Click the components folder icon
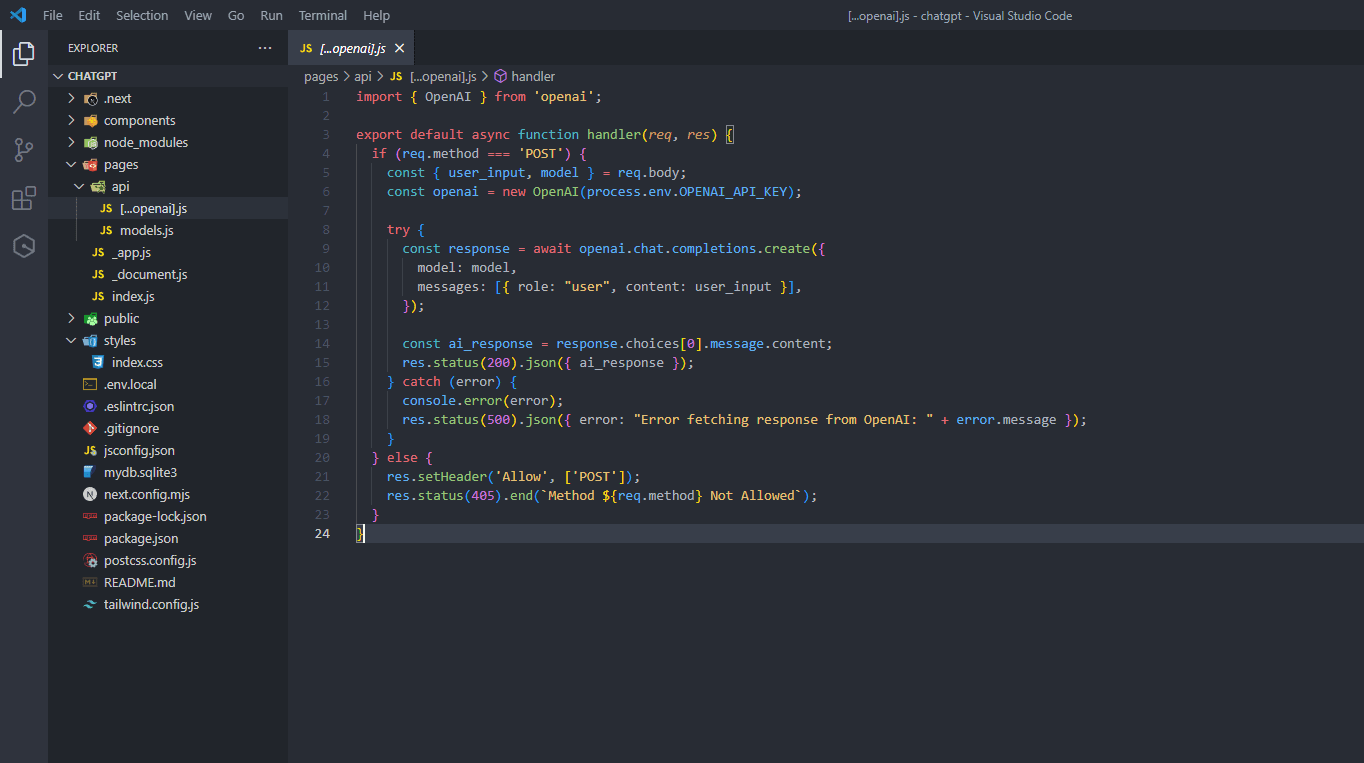The height and width of the screenshot is (763, 1364). click(x=91, y=120)
